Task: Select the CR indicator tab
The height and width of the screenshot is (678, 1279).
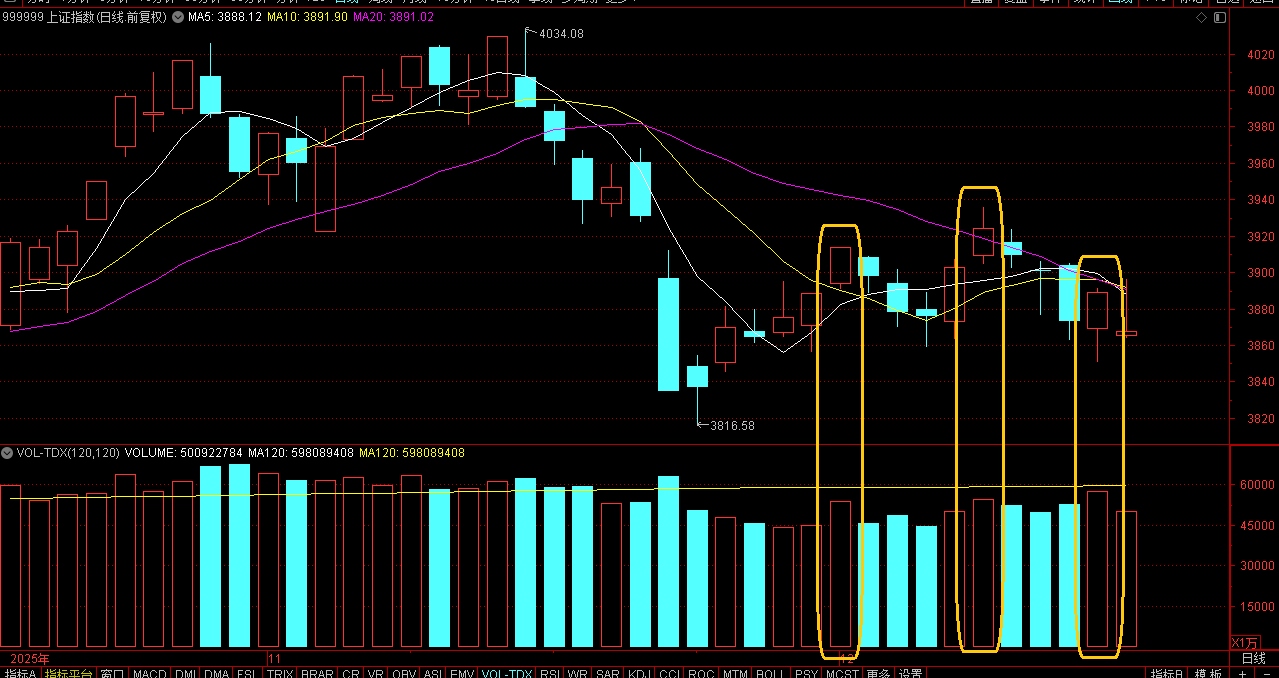Action: tap(351, 673)
